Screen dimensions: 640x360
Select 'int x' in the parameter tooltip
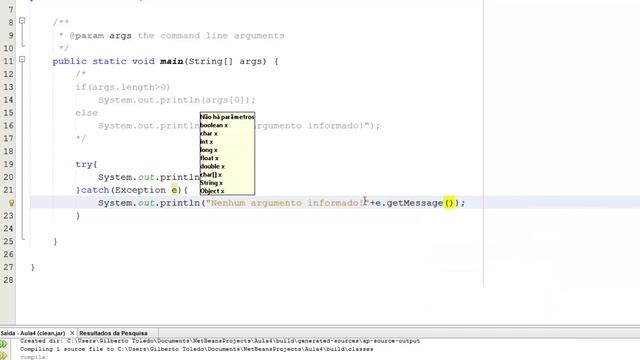206,142
